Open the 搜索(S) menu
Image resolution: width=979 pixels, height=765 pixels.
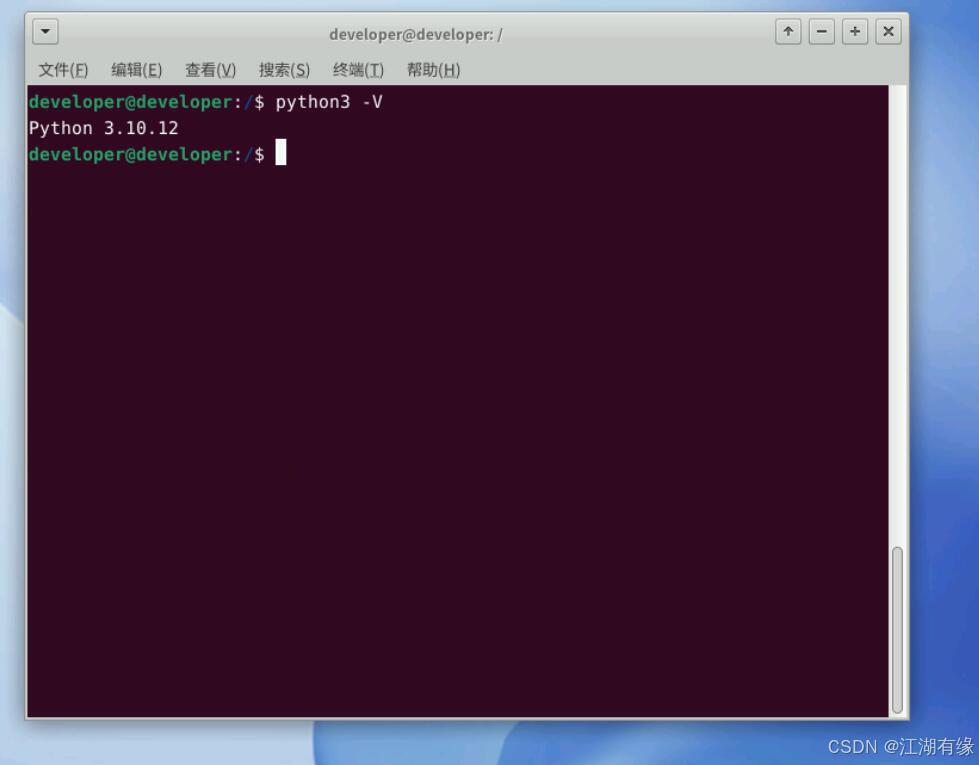click(285, 70)
